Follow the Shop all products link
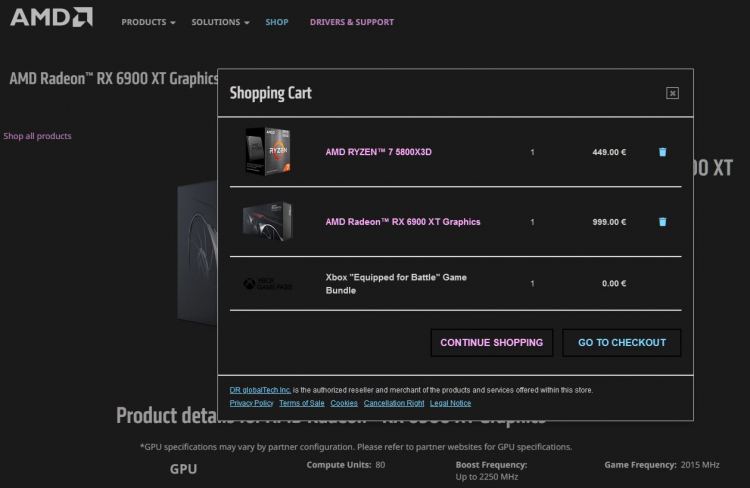750x488 pixels. coord(38,136)
